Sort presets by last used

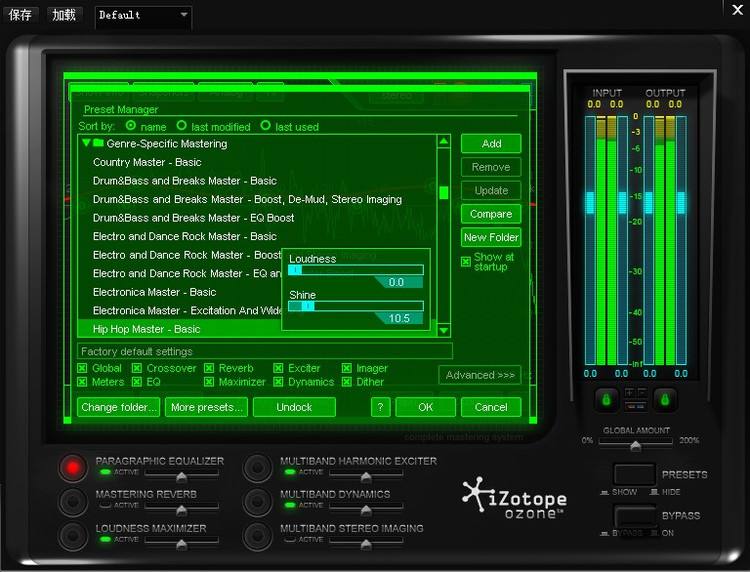(x=265, y=125)
